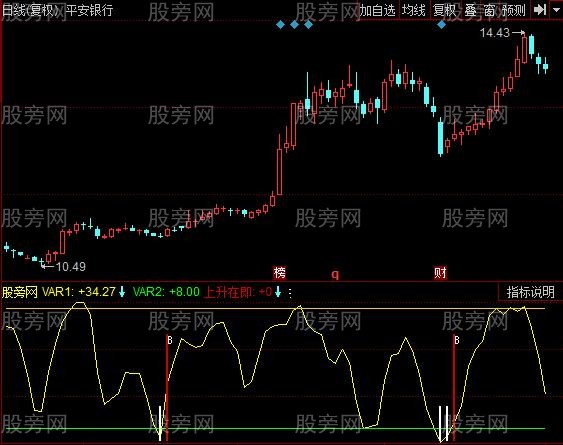This screenshot has width=563, height=445.
Task: Click the VAR2: +8.00 readout
Action: [166, 291]
